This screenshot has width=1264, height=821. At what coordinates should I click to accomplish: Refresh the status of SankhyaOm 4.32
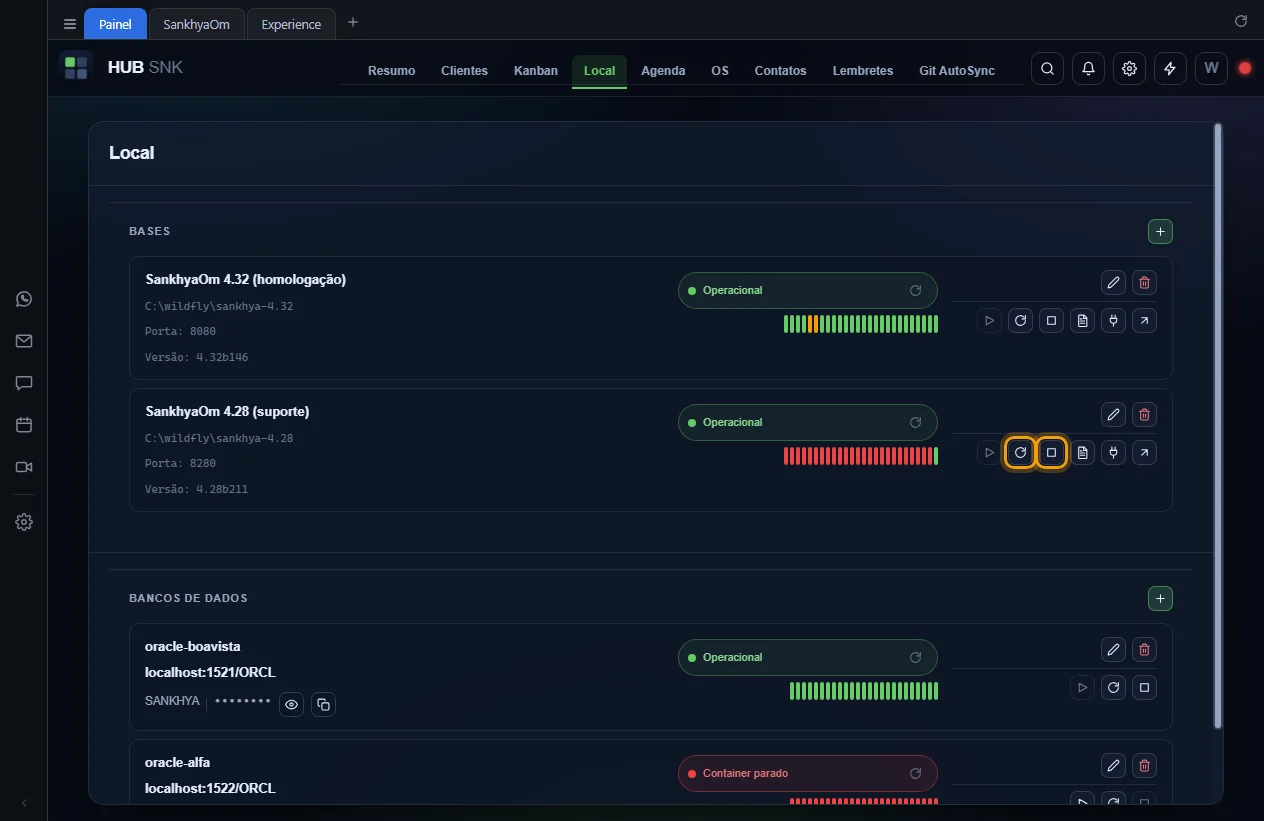click(x=915, y=290)
